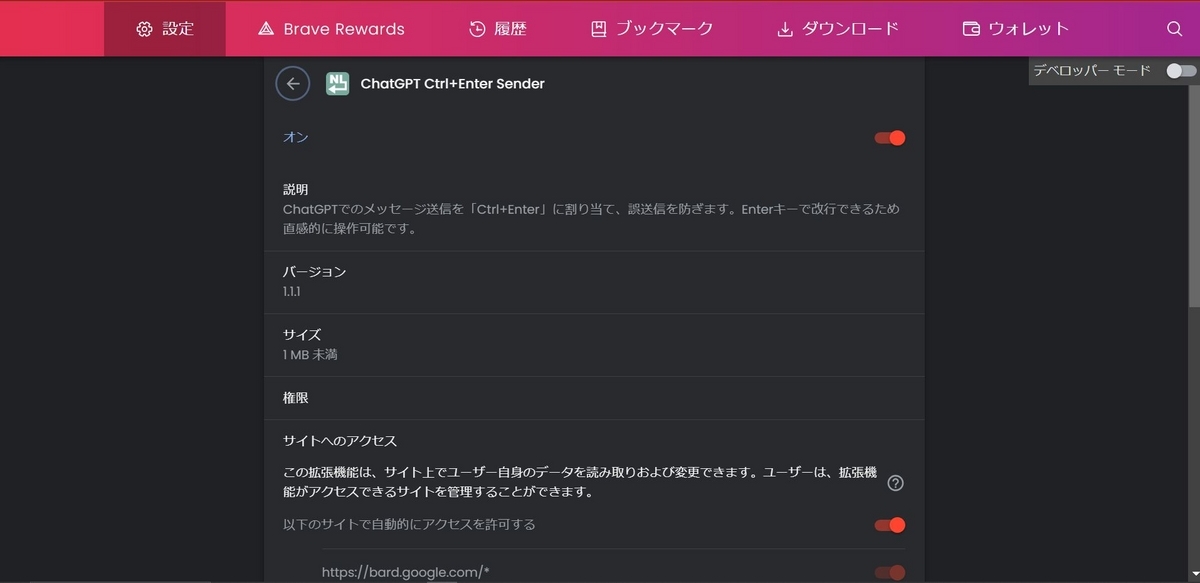Open the ウォレット wallet tab

(x=1016, y=29)
